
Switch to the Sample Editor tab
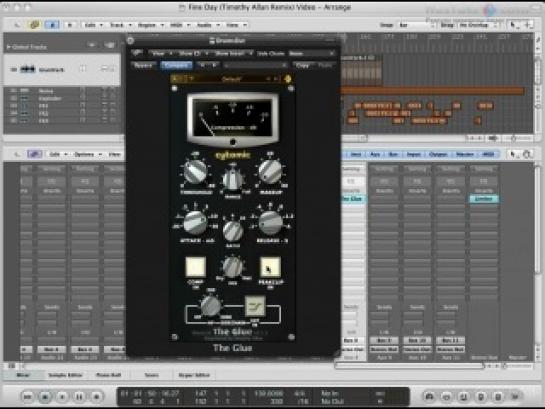[65, 375]
